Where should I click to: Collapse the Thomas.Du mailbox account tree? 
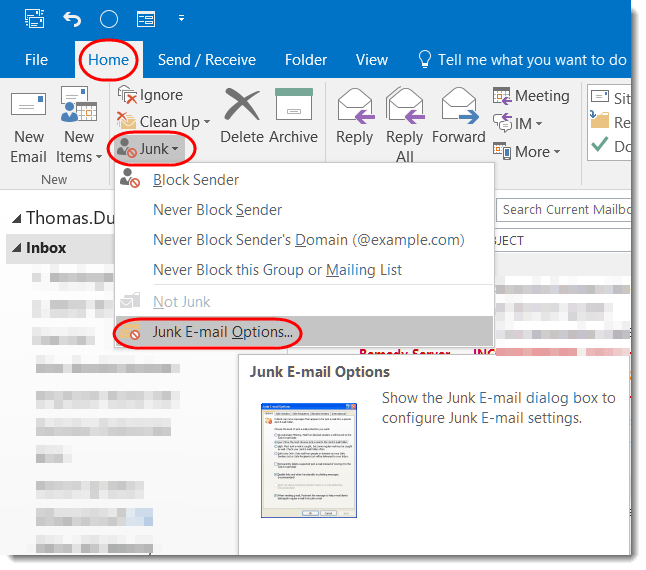16,218
